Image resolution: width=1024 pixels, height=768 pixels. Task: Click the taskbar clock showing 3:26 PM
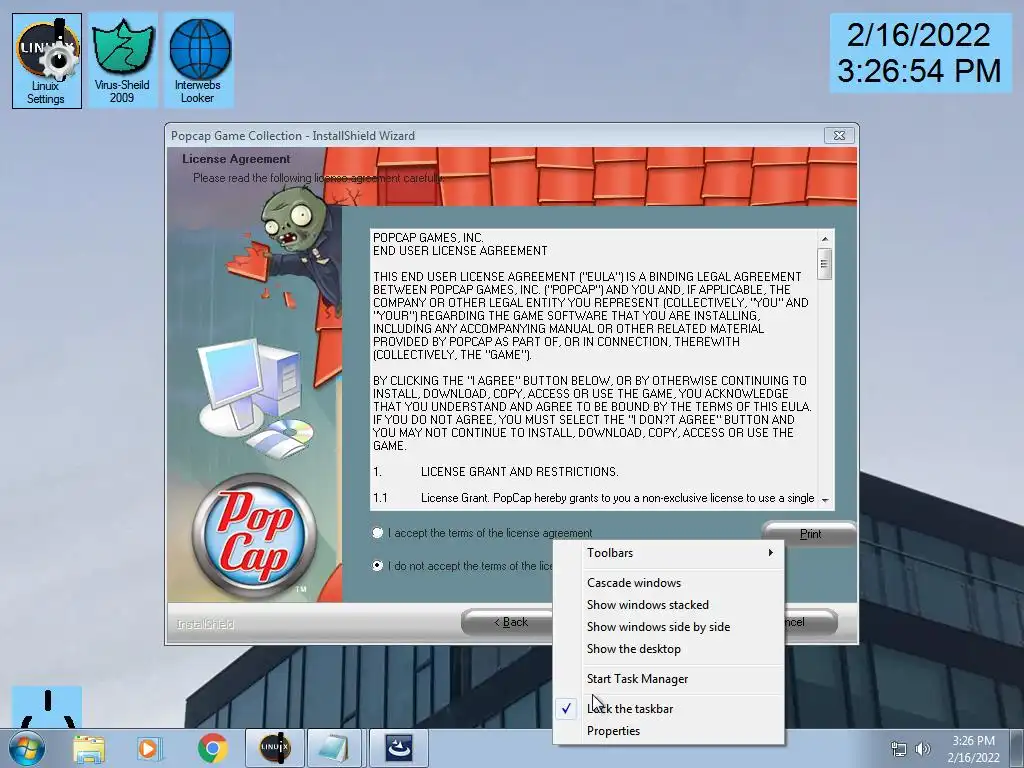(973, 749)
